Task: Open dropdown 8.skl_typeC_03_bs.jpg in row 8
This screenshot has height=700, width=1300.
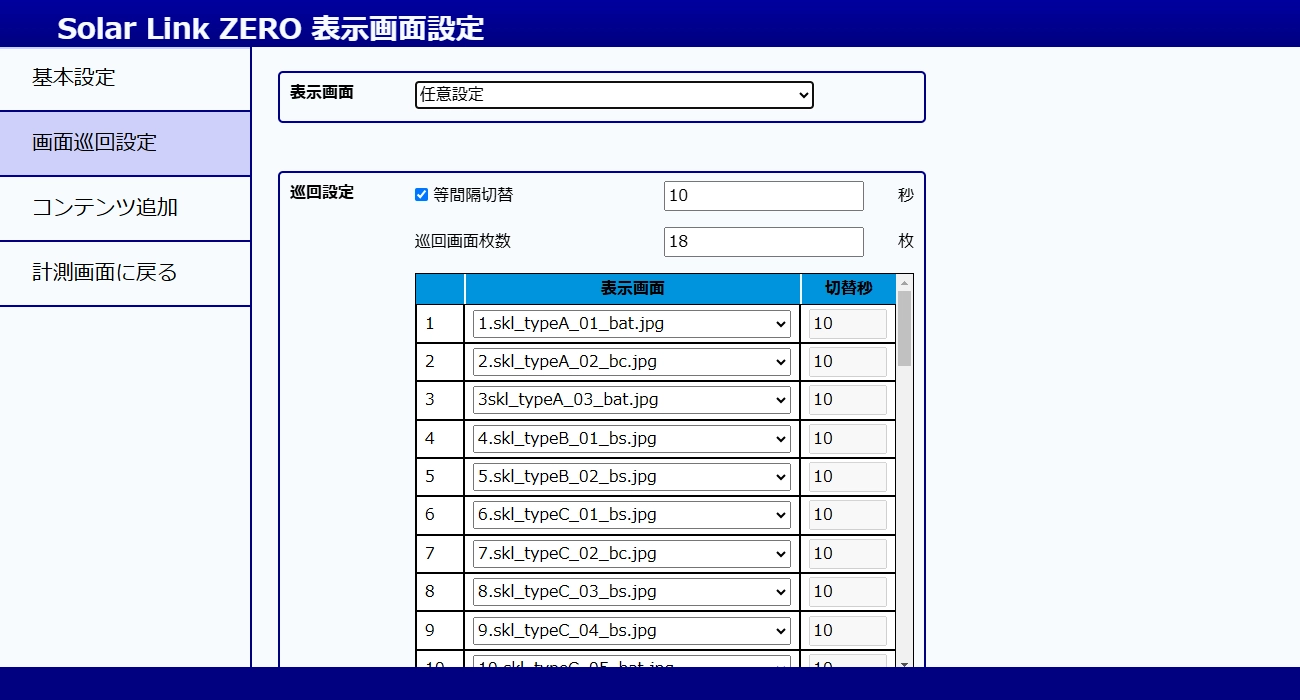Action: coord(632,592)
